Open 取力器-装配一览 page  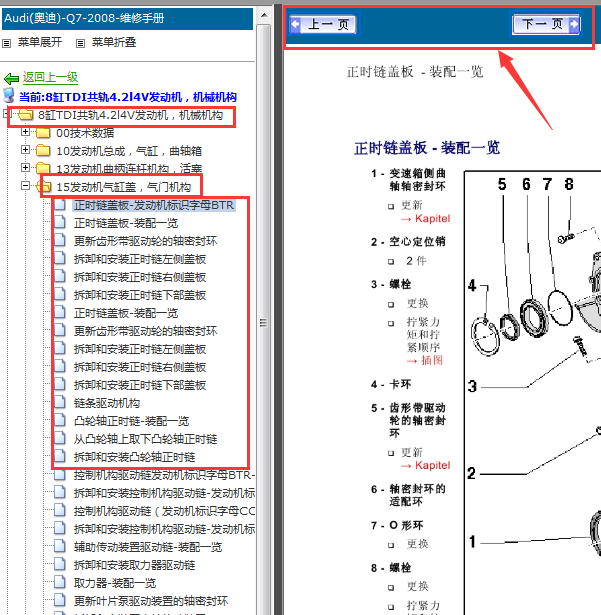coord(115,583)
